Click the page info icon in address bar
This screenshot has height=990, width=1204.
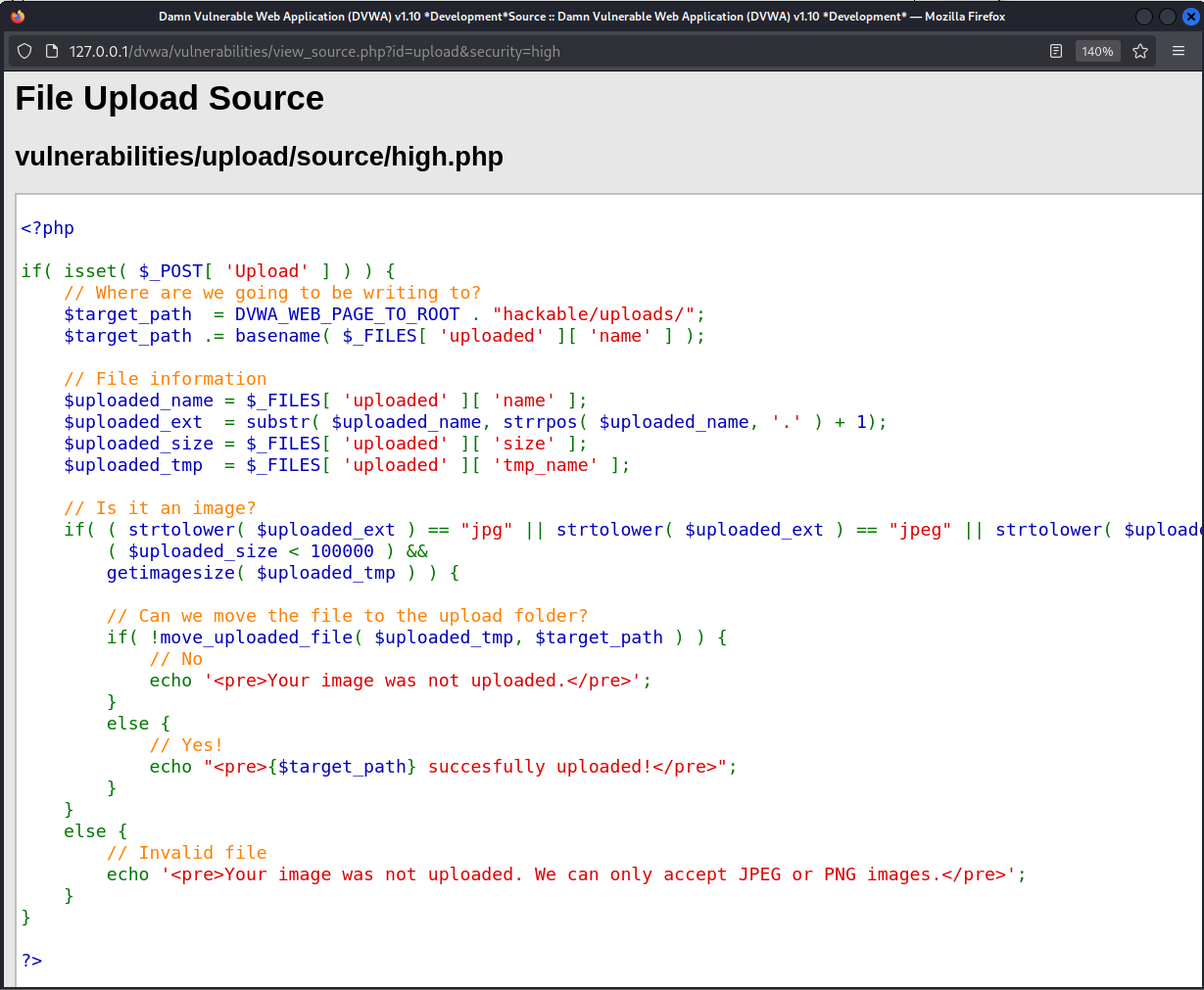pyautogui.click(x=52, y=51)
